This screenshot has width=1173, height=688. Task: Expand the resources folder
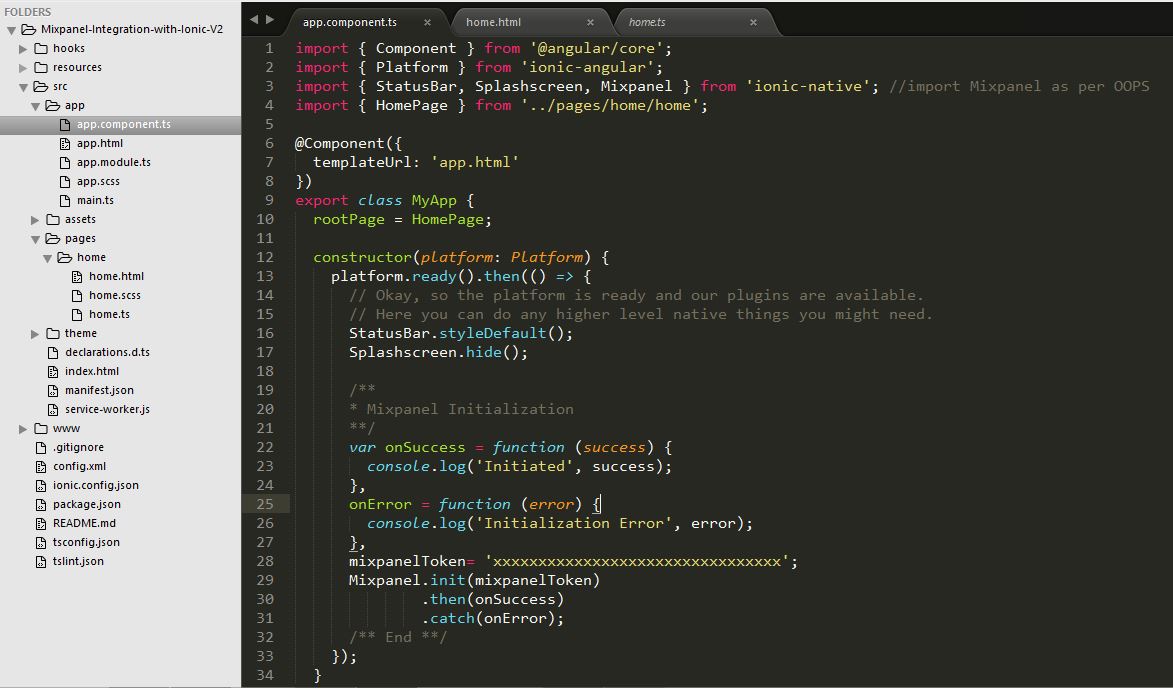[x=22, y=67]
